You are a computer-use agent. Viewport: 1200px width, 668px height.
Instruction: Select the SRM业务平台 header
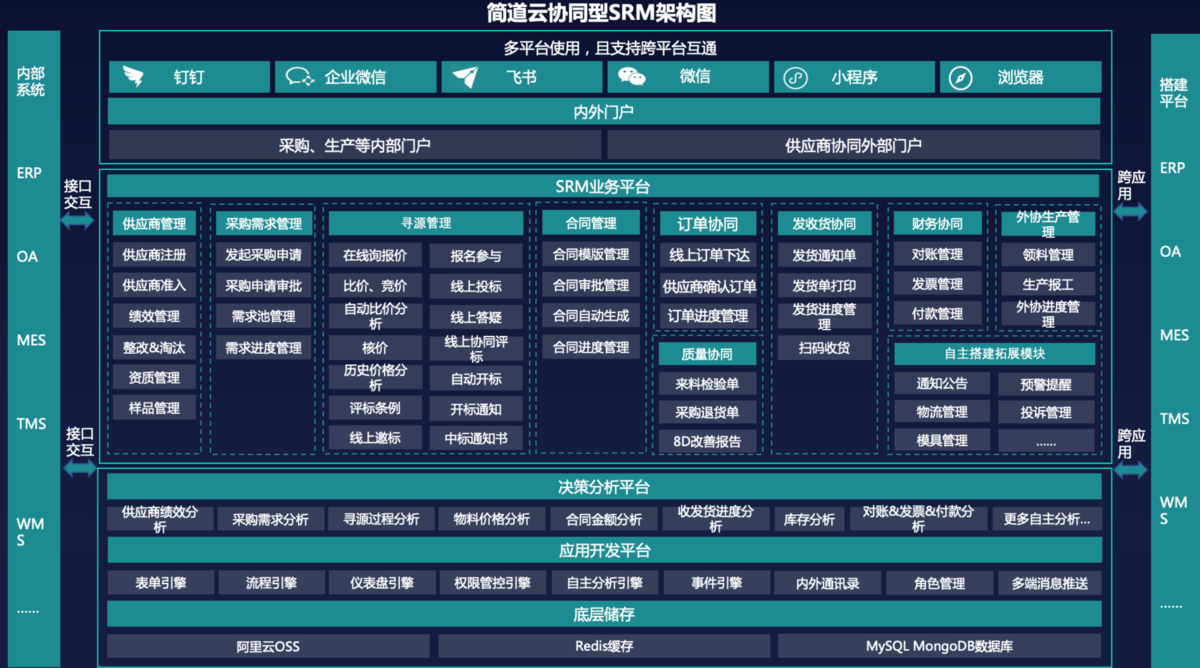604,186
